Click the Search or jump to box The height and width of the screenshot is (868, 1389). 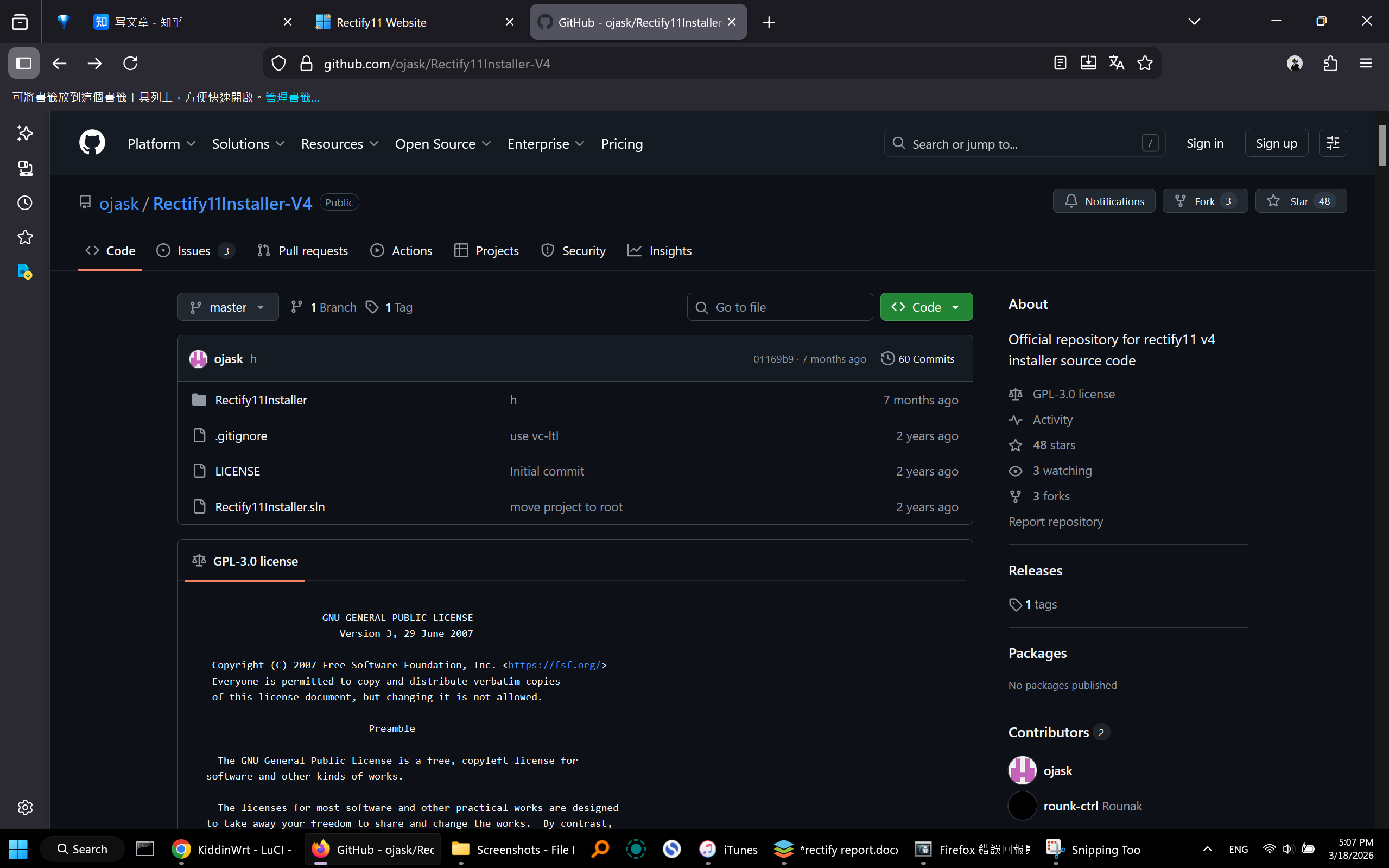coord(1025,143)
